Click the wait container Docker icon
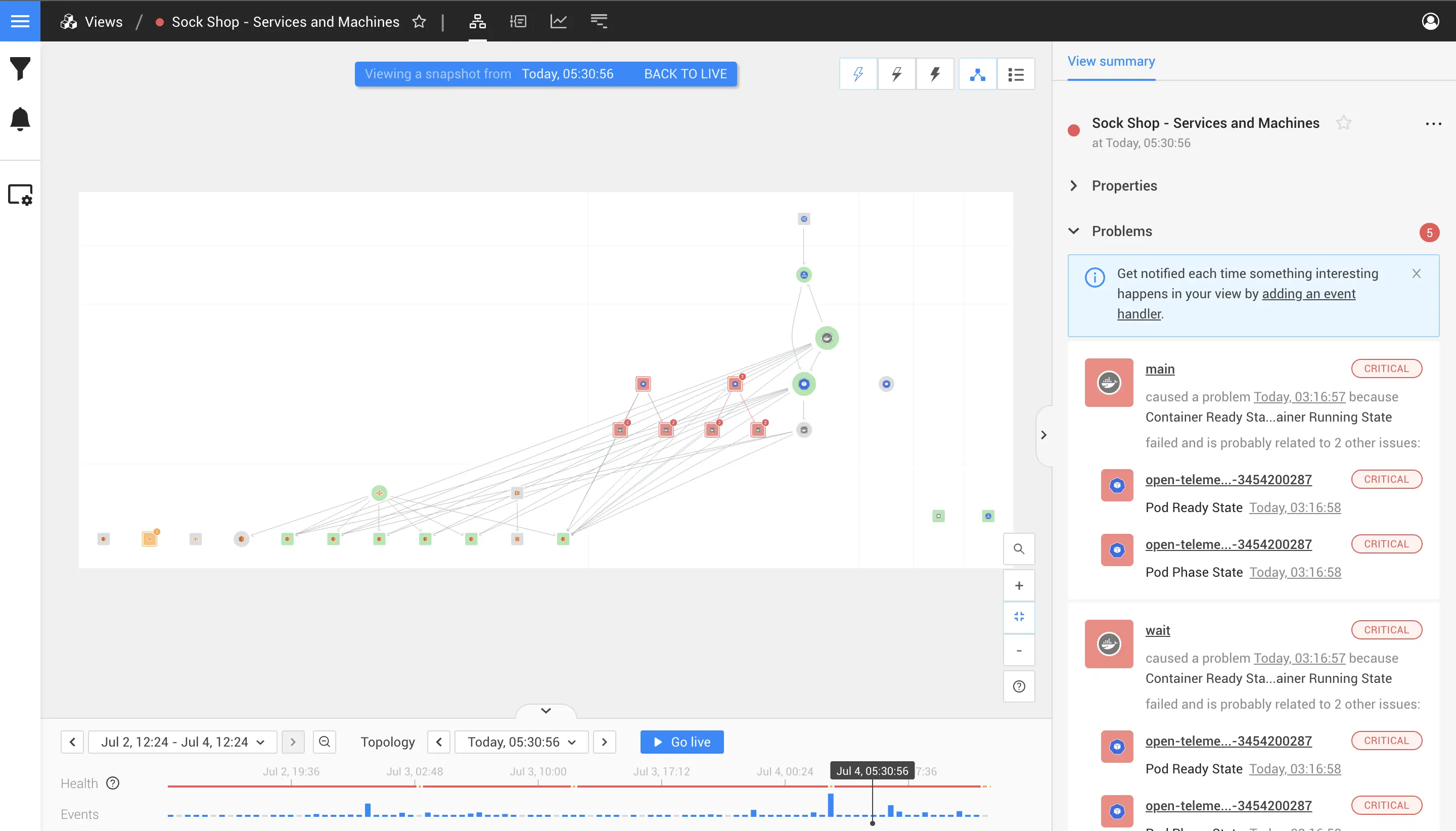The width and height of the screenshot is (1456, 831). click(x=1108, y=644)
